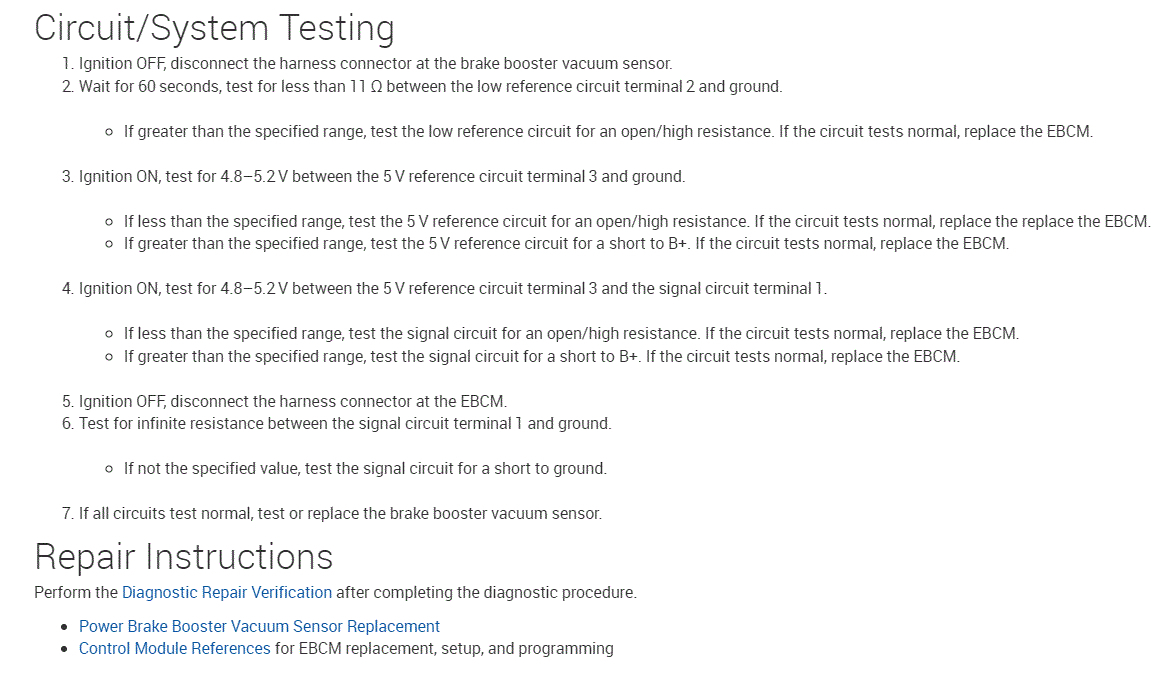Click the 5 V reference short to B+ bullet
1169x690 pixels.
click(x=566, y=243)
